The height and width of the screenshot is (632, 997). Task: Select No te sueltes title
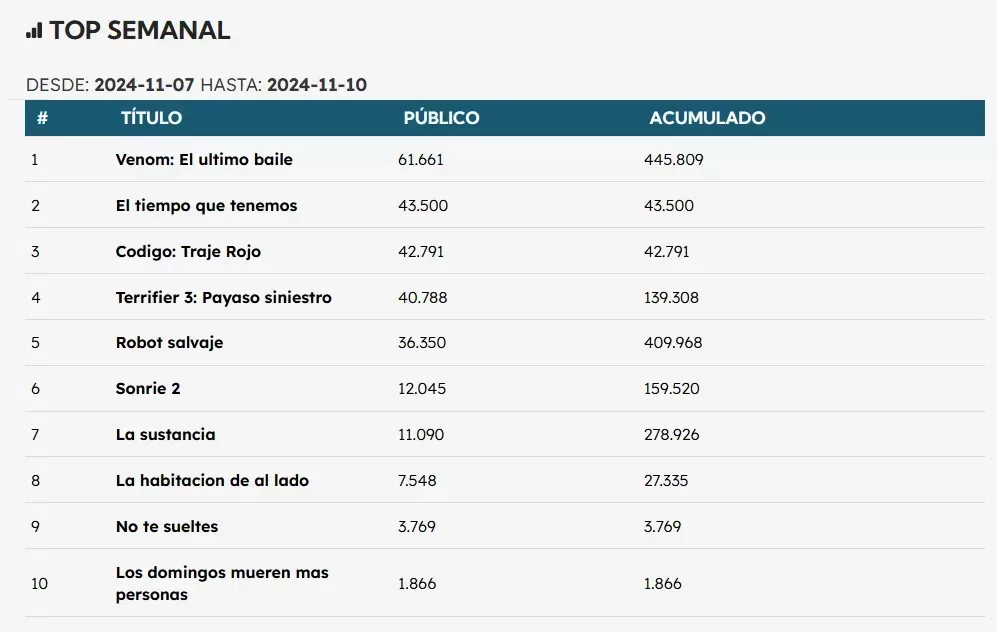[x=166, y=527]
